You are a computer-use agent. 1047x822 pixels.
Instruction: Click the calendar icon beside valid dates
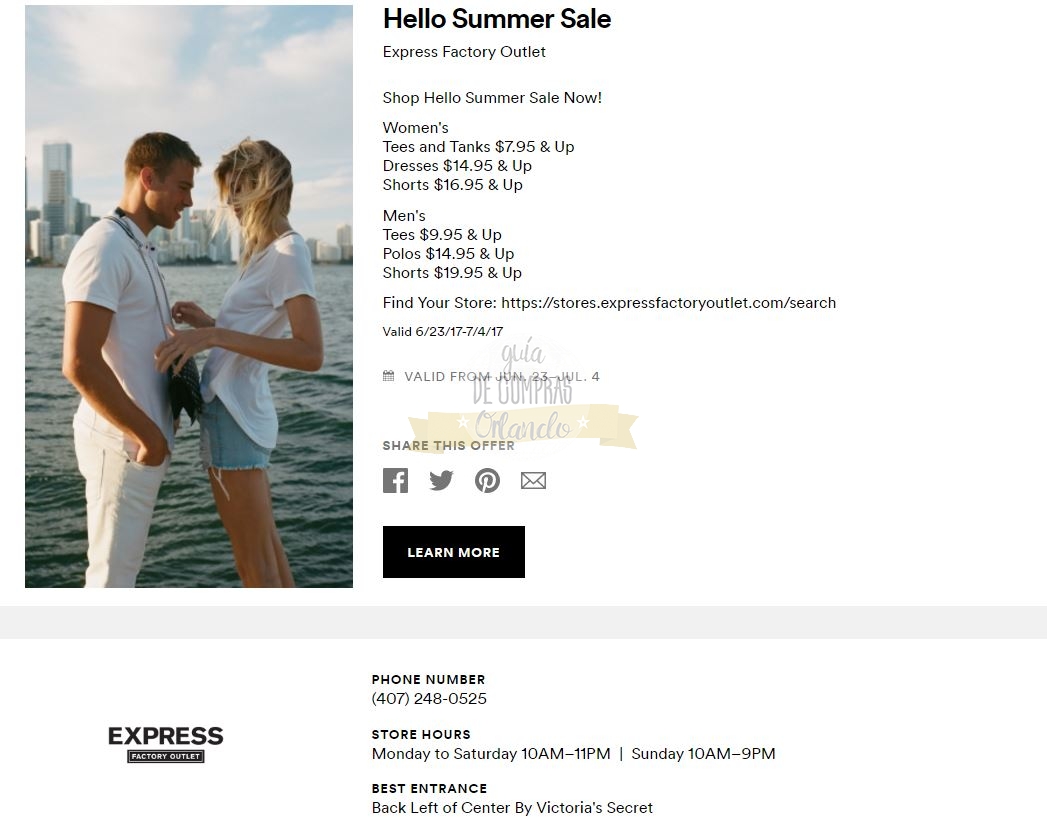tap(389, 376)
